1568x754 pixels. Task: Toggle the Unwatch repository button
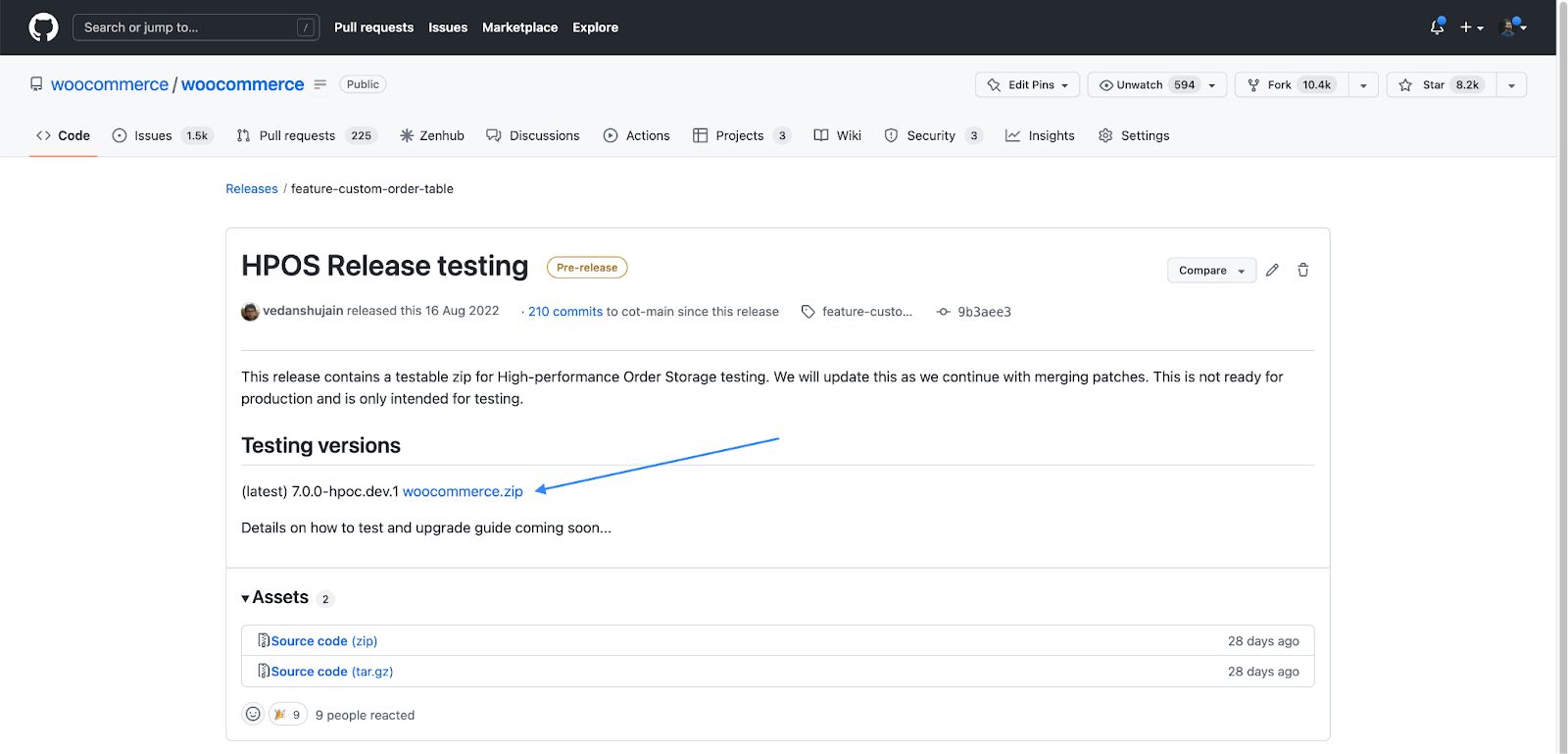tap(1142, 85)
